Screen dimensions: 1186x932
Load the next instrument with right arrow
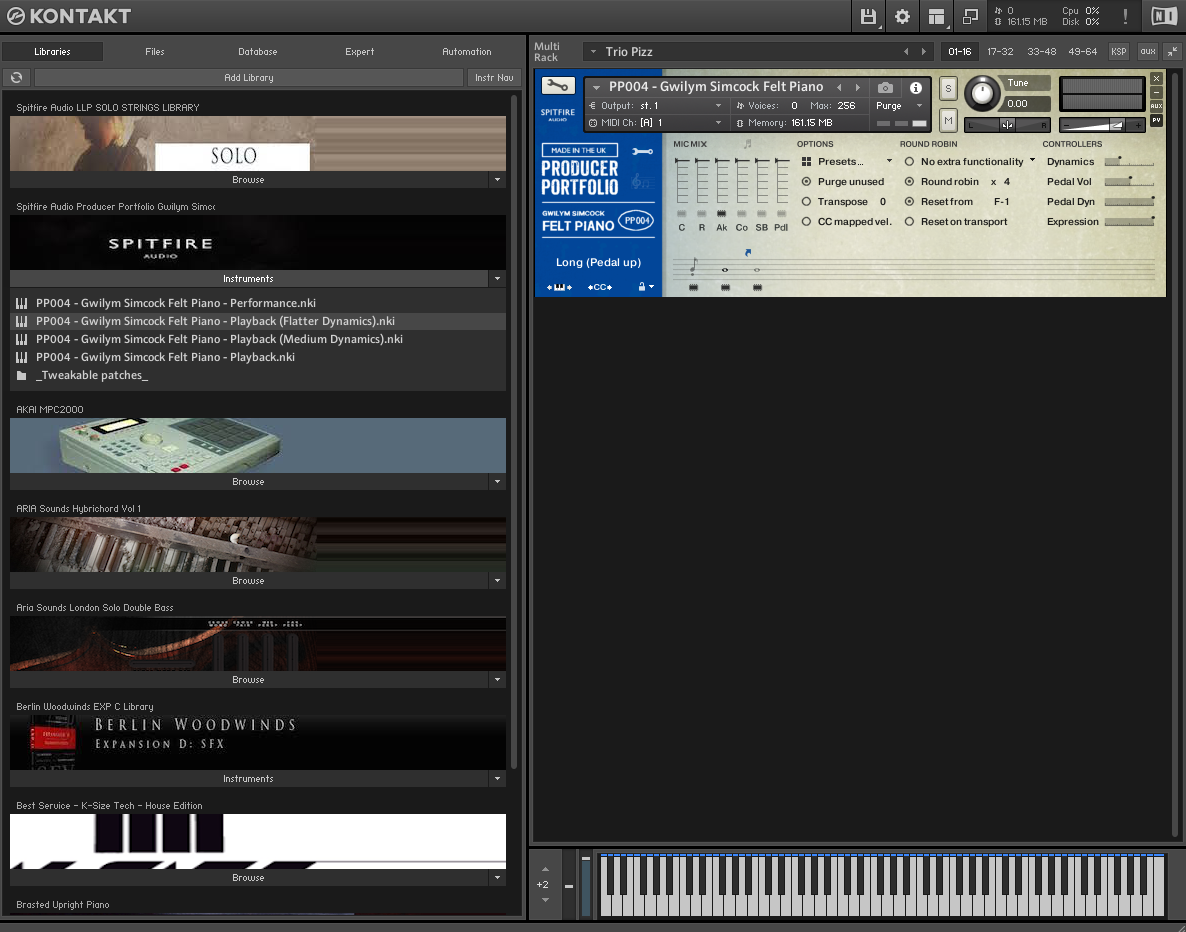(x=858, y=88)
